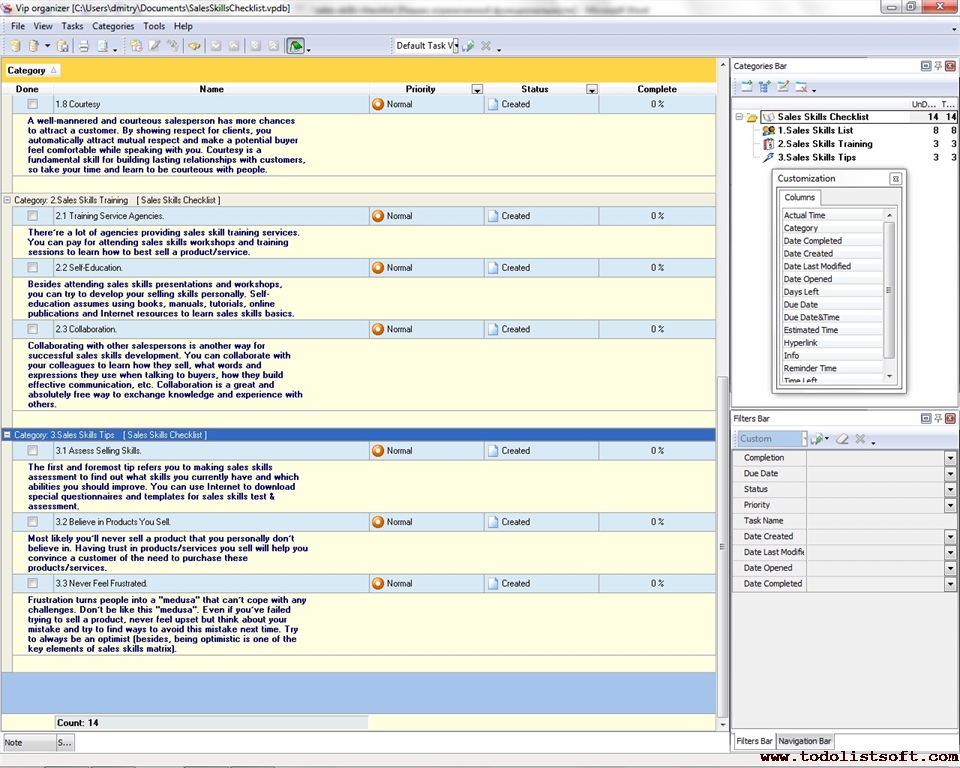Open the Categories menu

click(x=112, y=26)
